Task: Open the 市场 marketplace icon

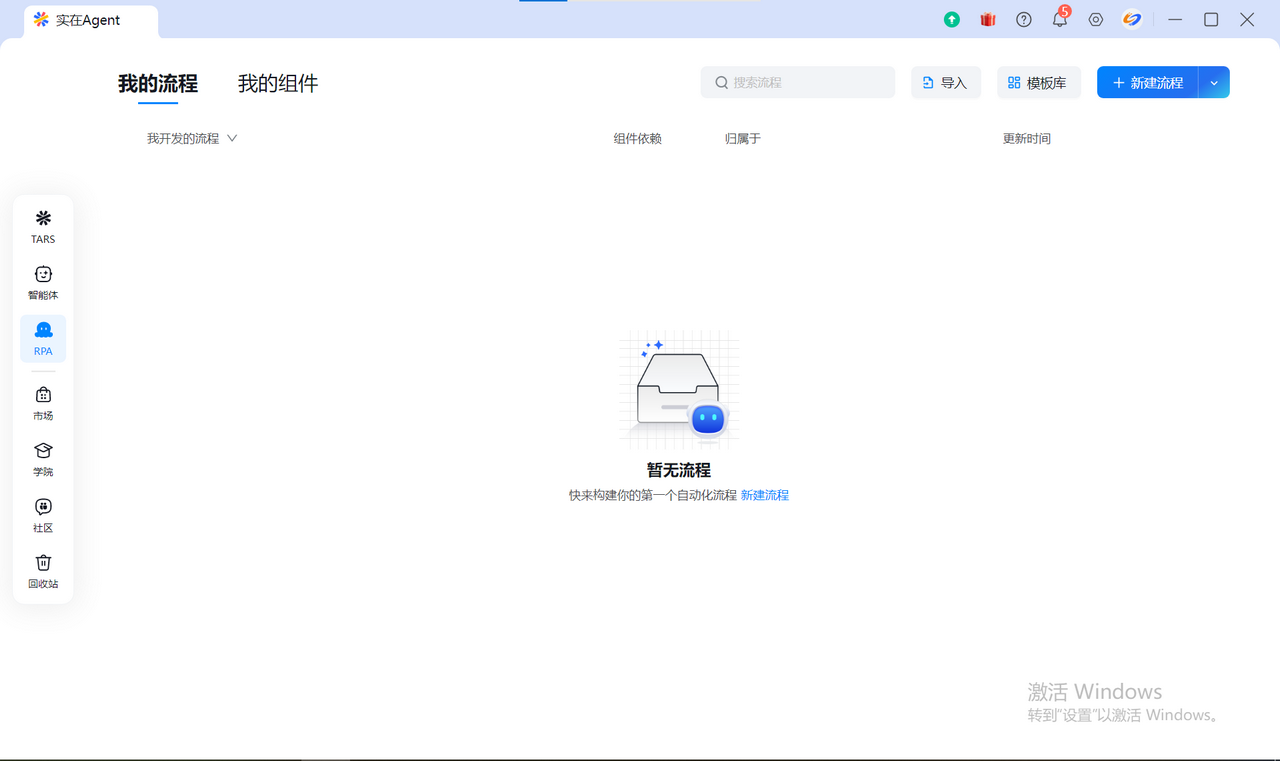Action: coord(43,403)
